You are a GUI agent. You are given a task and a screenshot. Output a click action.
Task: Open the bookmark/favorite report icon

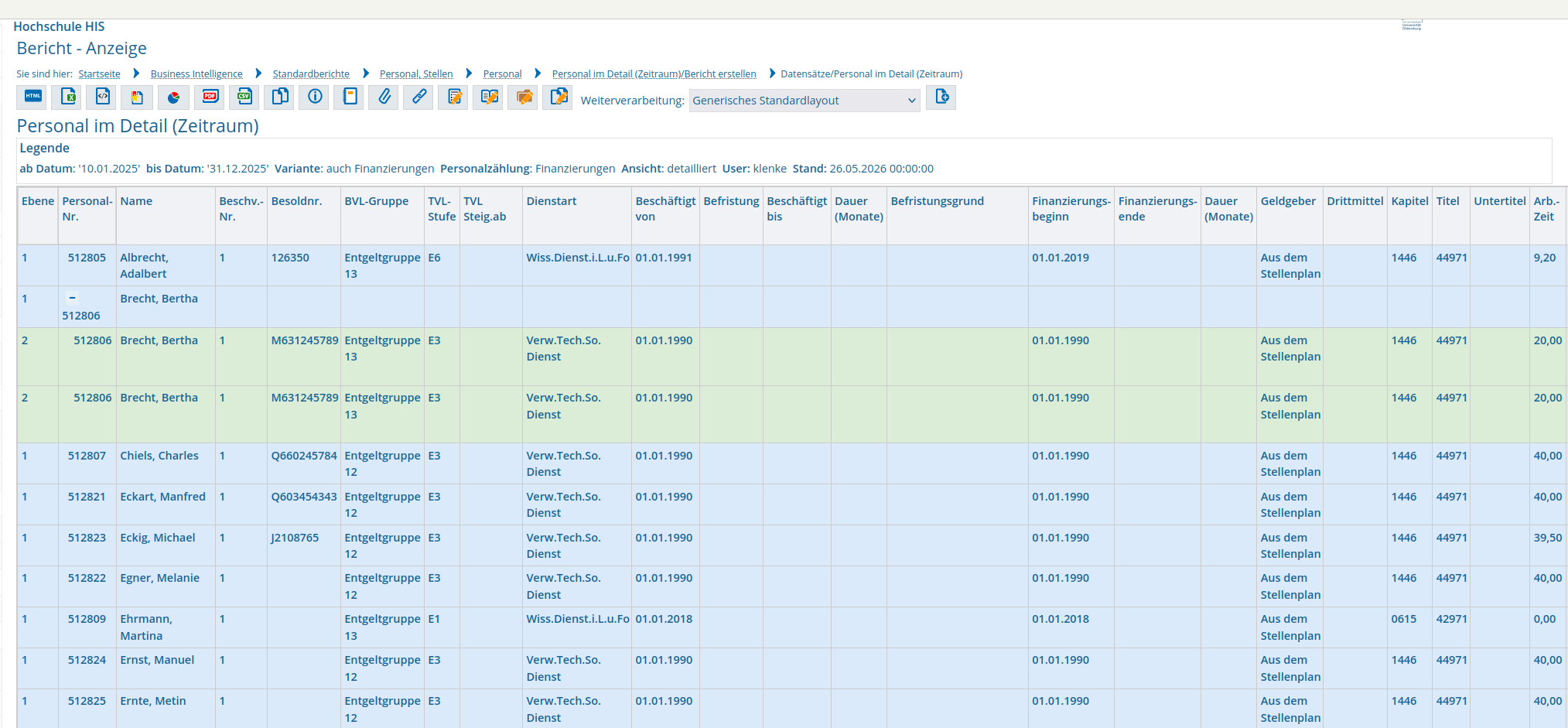tap(137, 97)
